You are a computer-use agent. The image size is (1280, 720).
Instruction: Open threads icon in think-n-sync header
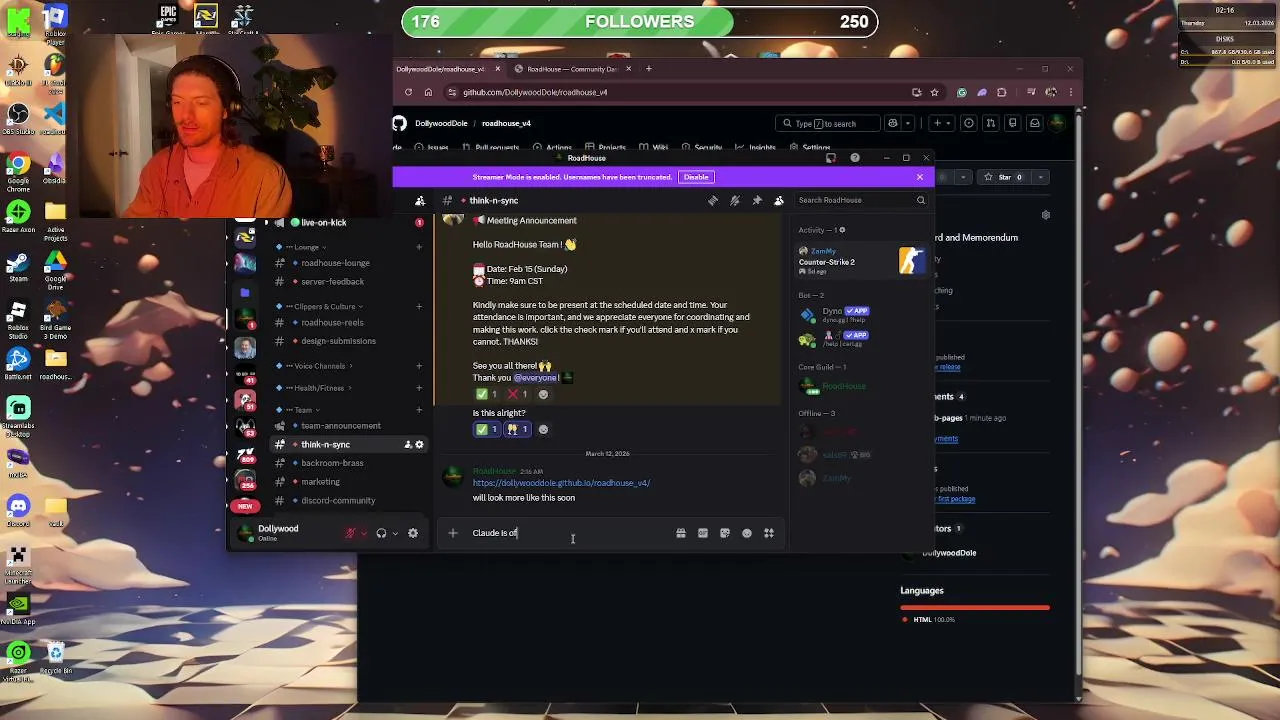point(713,200)
